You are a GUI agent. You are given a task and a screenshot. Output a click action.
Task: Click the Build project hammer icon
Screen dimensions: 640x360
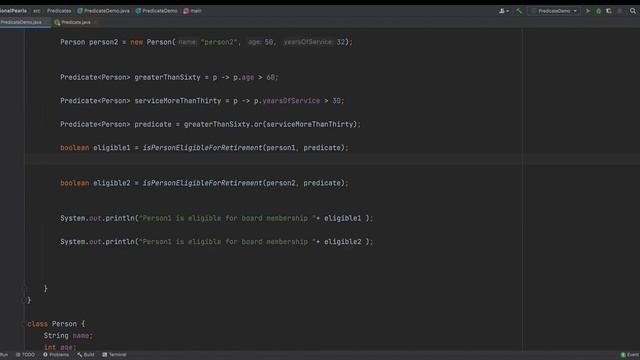pyautogui.click(x=519, y=11)
